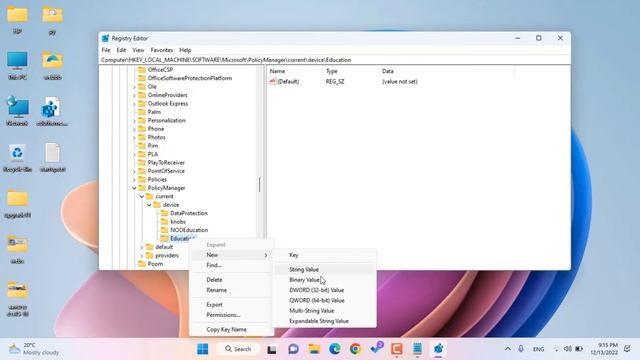Select the PlayToReceiver folder icon

click(x=142, y=162)
